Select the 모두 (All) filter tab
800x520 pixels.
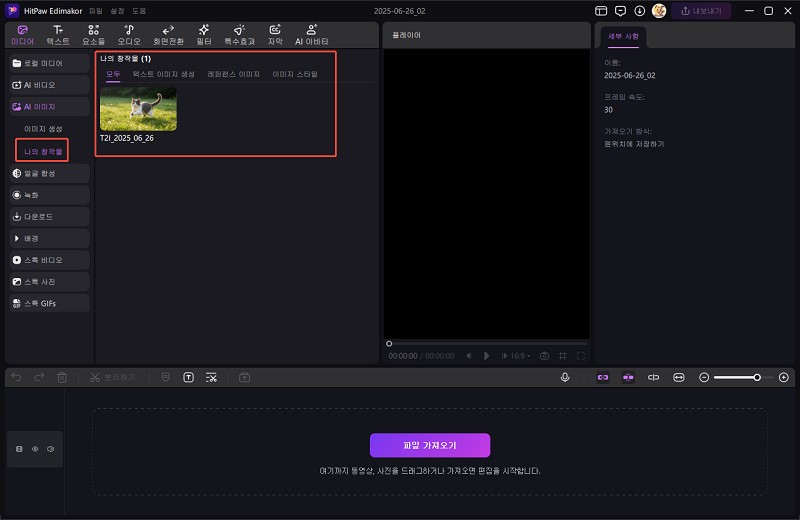[113, 75]
